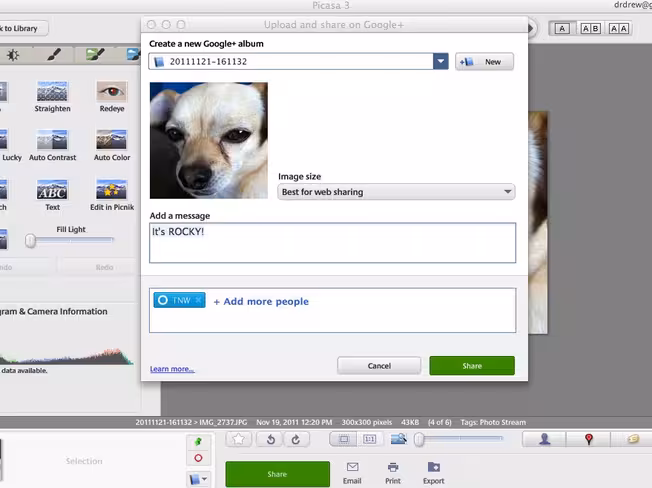Select the Redeye fix tool

point(111,96)
